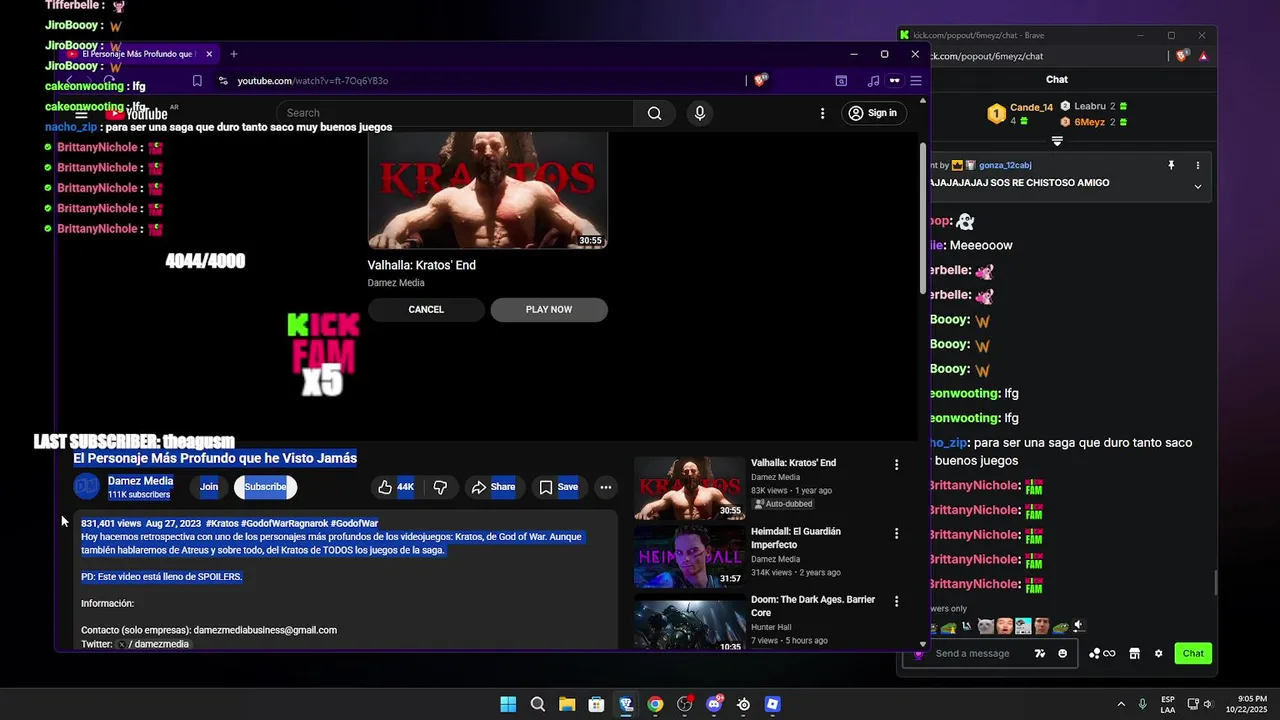Viewport: 1280px width, 720px height.
Task: Click the Damez Media channel avatar
Action: click(x=87, y=487)
